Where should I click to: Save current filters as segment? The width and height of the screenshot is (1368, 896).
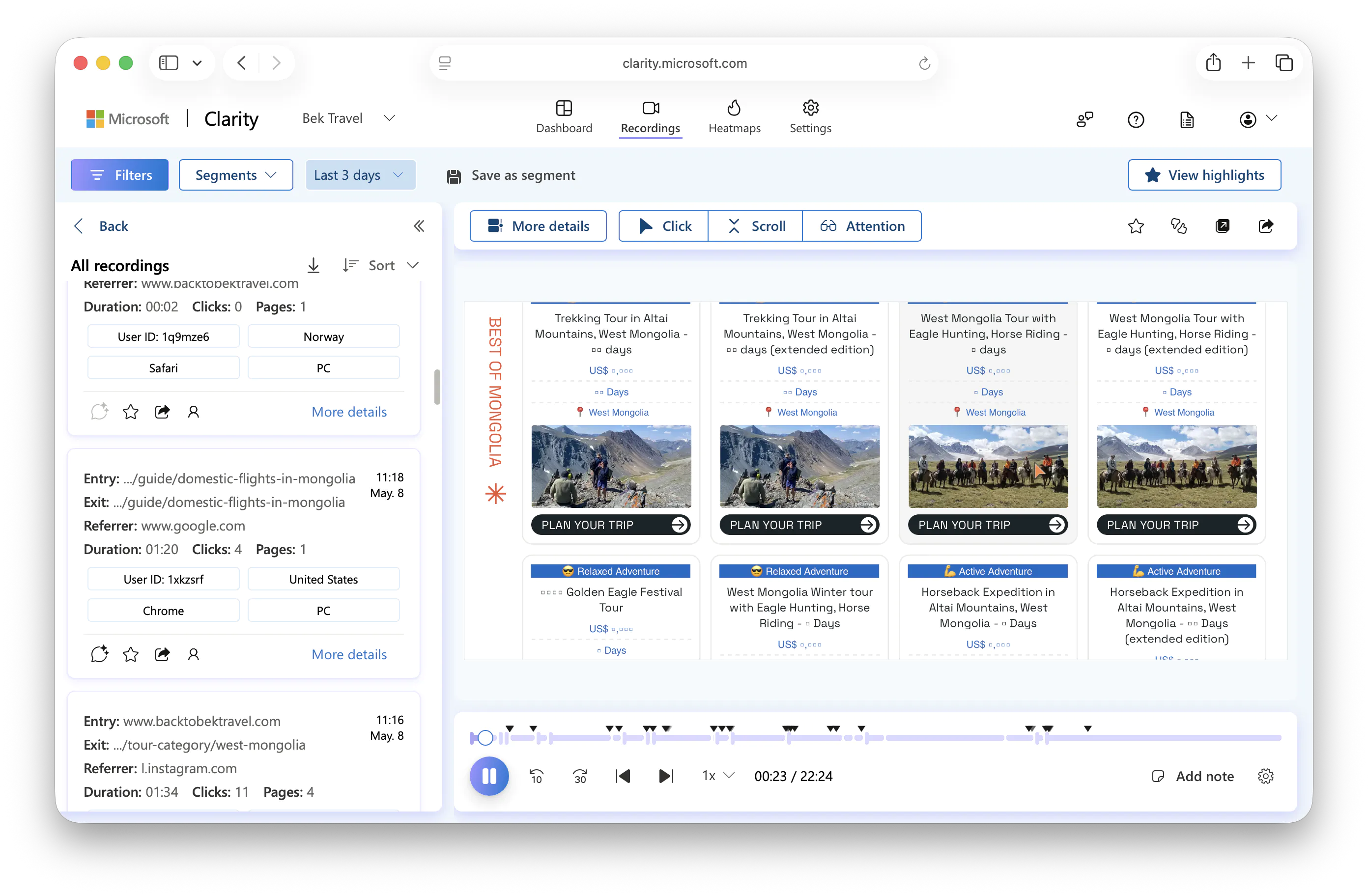tap(511, 175)
